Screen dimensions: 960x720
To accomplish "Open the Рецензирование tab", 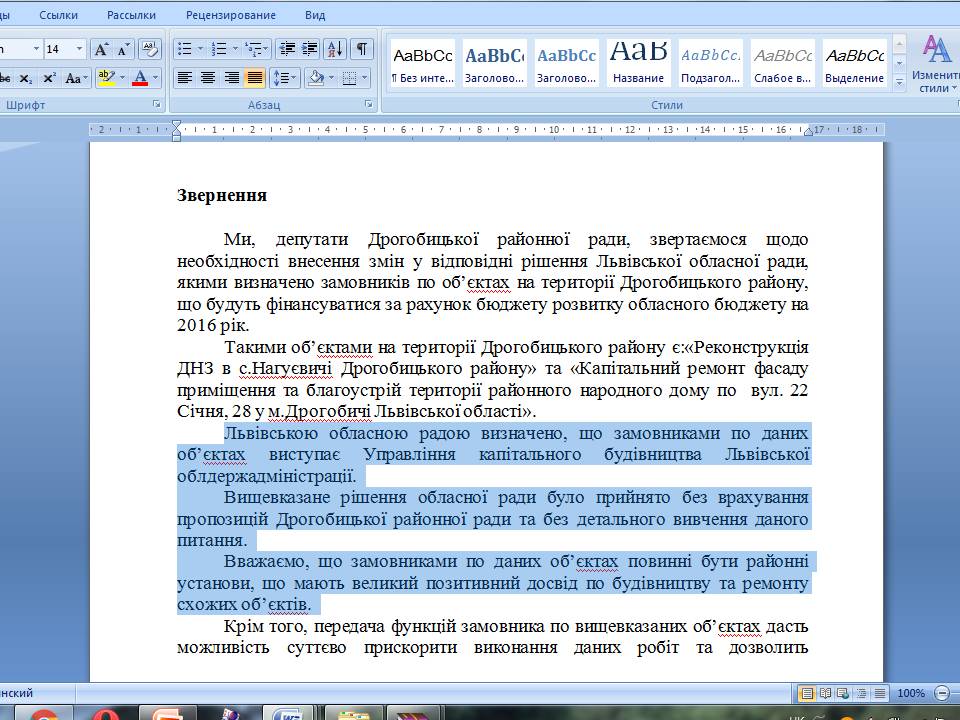I will click(231, 15).
